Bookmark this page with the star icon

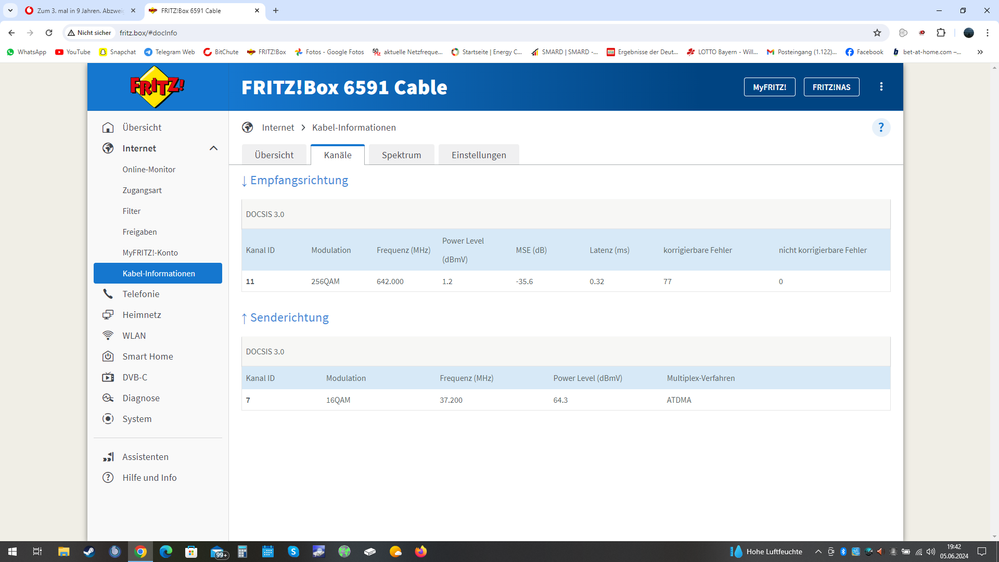tap(877, 32)
